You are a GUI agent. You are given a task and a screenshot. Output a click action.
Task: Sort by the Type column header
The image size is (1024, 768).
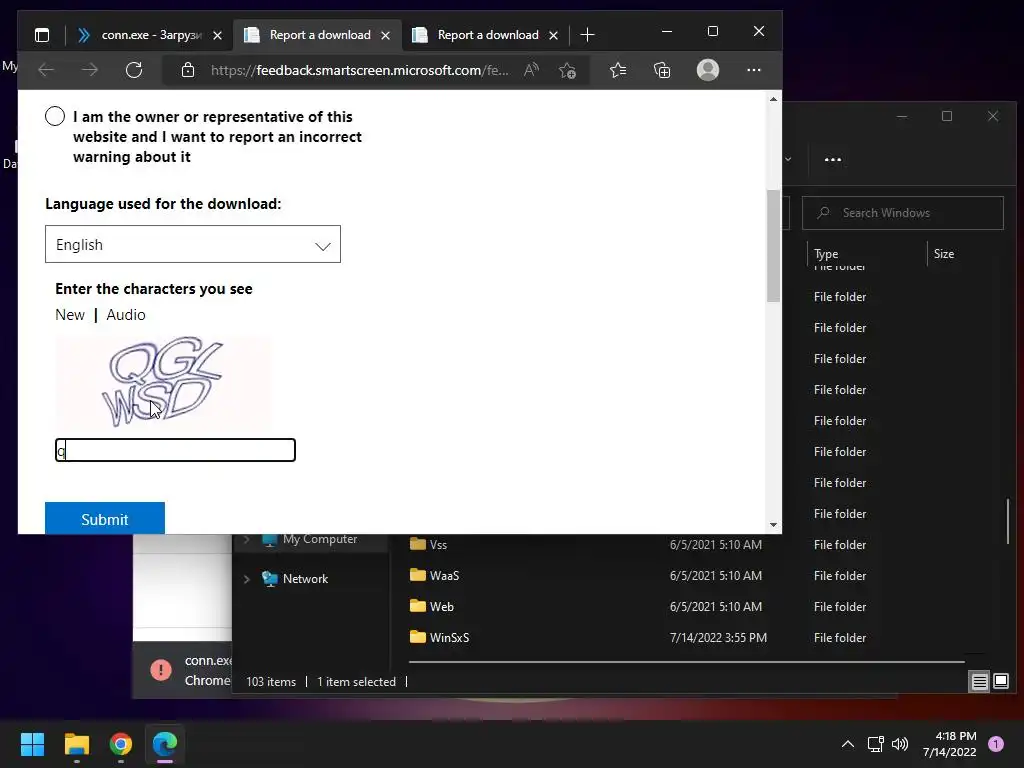click(x=825, y=254)
